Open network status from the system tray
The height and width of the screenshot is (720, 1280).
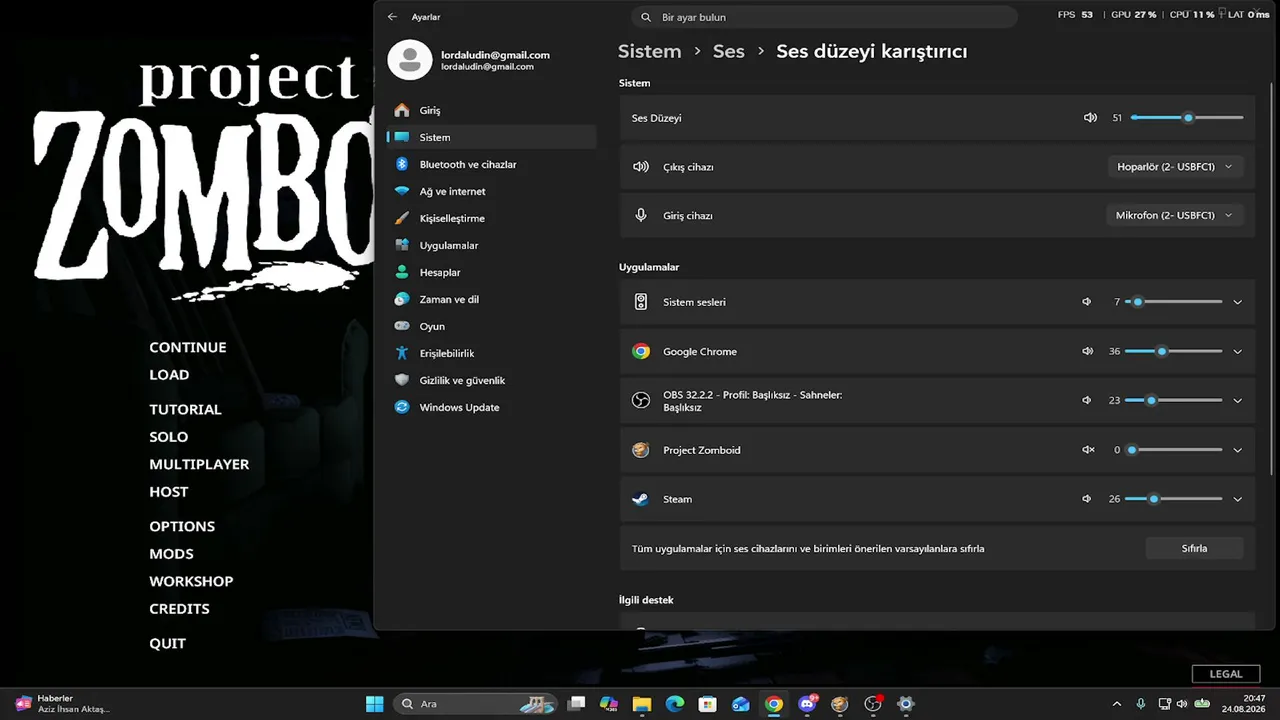(x=1165, y=704)
